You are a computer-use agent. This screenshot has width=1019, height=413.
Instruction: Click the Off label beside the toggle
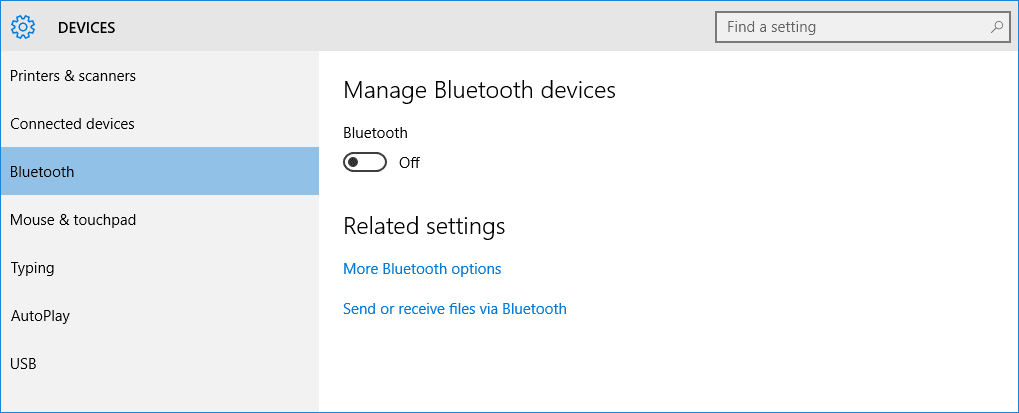tap(409, 163)
